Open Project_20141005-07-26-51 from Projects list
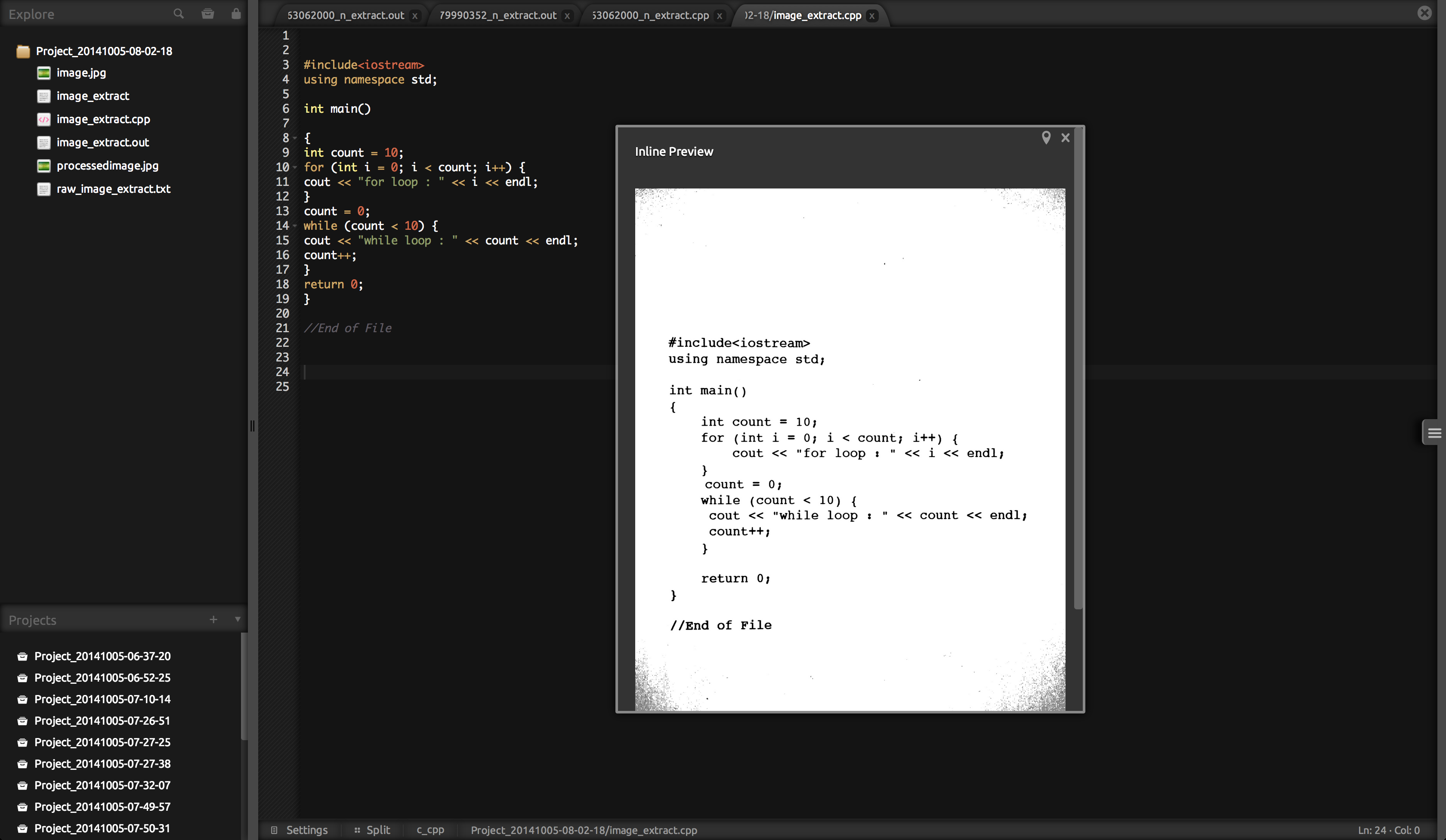Viewport: 1446px width, 840px height. [102, 721]
